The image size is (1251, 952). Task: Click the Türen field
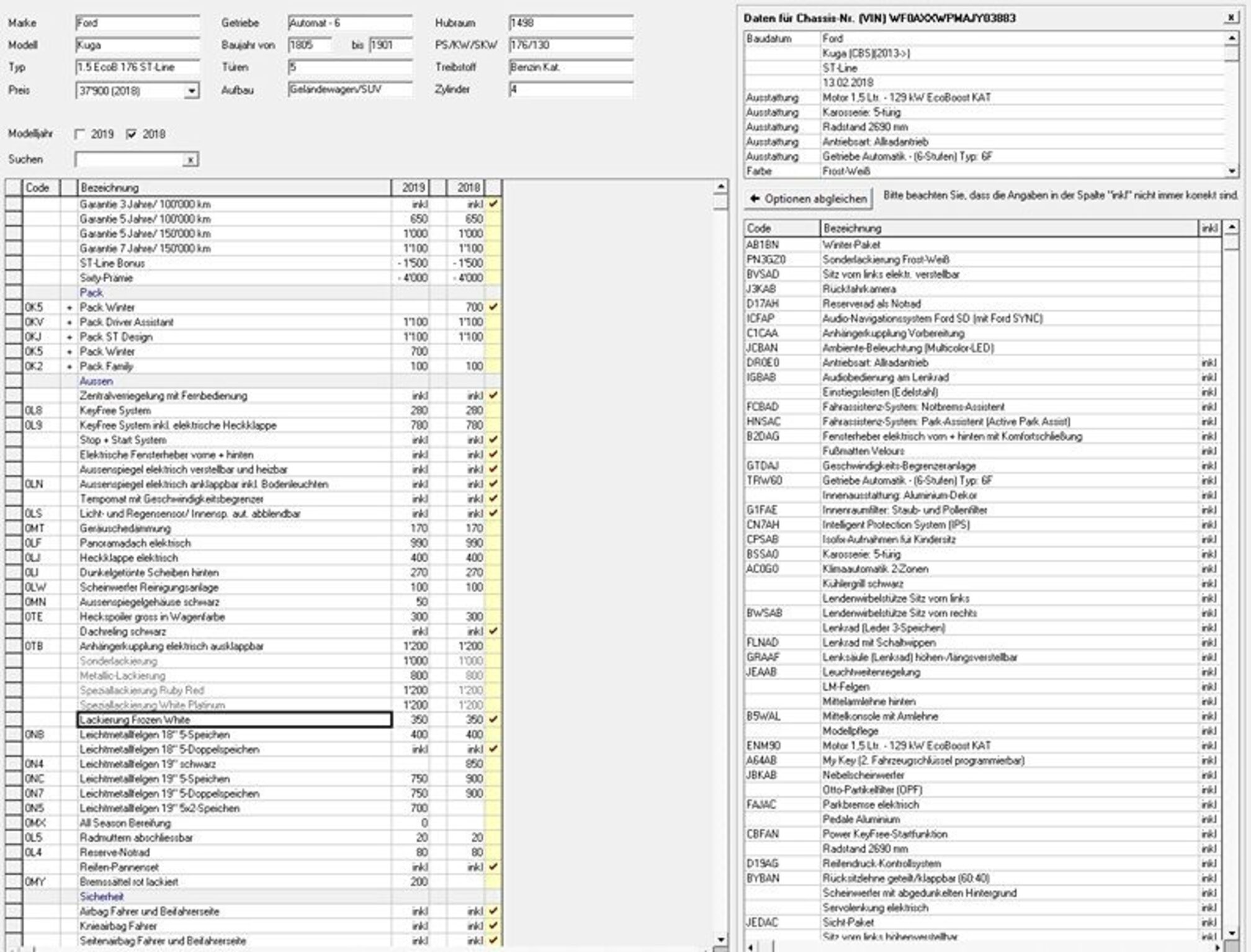point(350,67)
